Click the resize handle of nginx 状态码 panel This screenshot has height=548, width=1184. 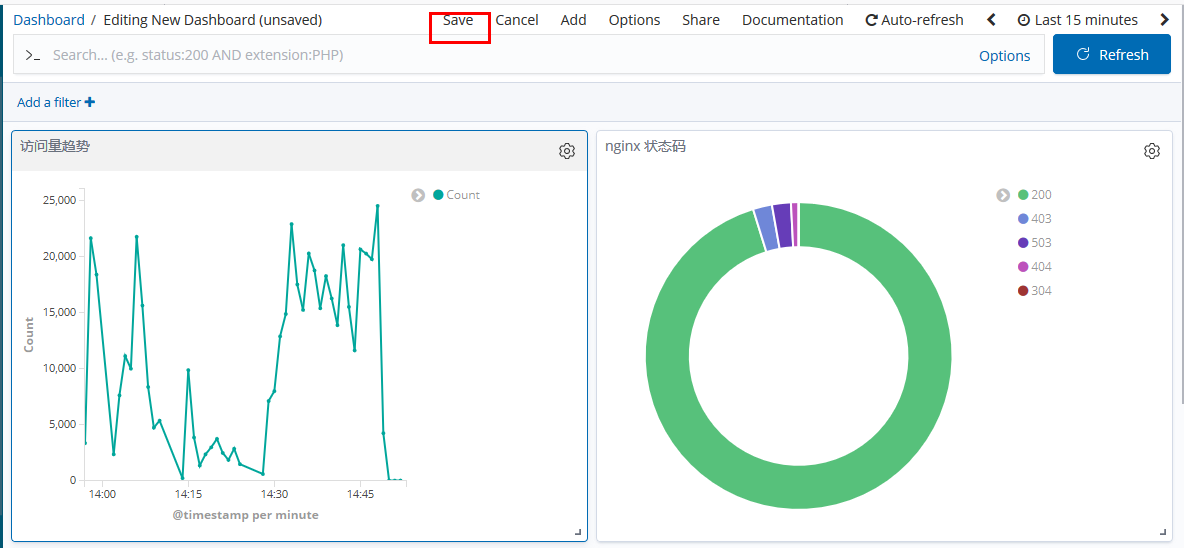[x=1164, y=532]
